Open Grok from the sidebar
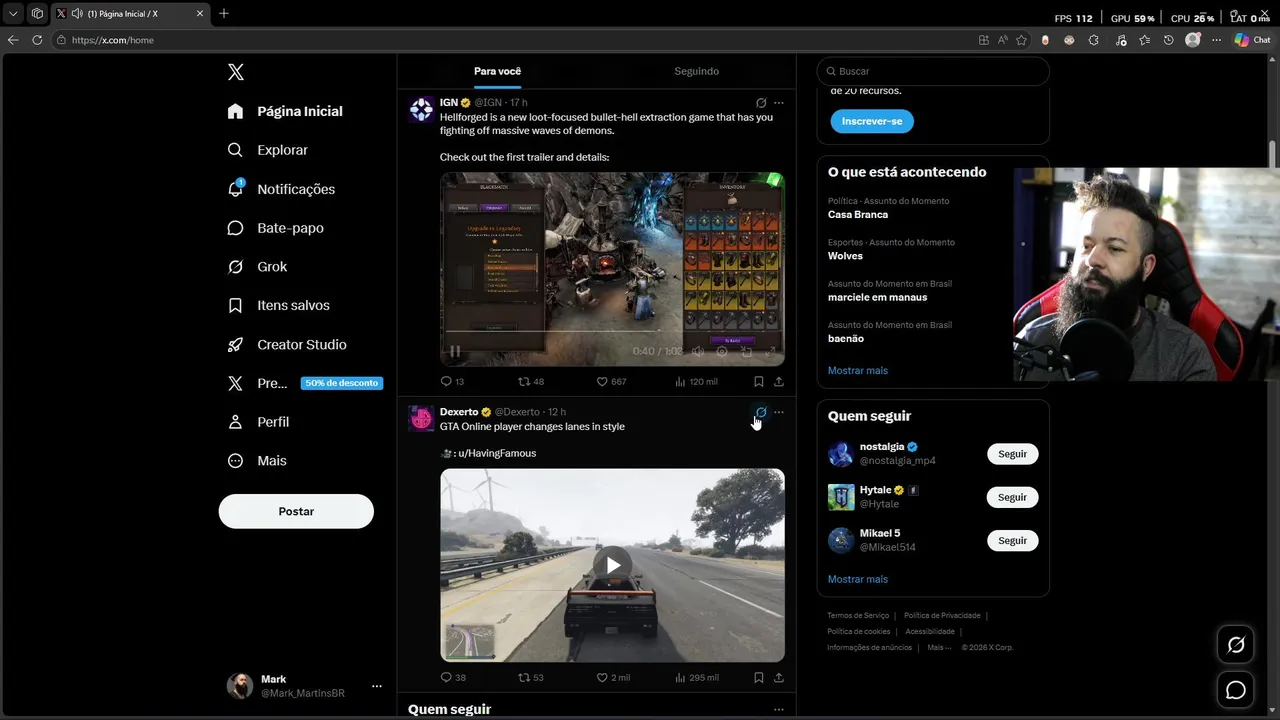 (257, 267)
